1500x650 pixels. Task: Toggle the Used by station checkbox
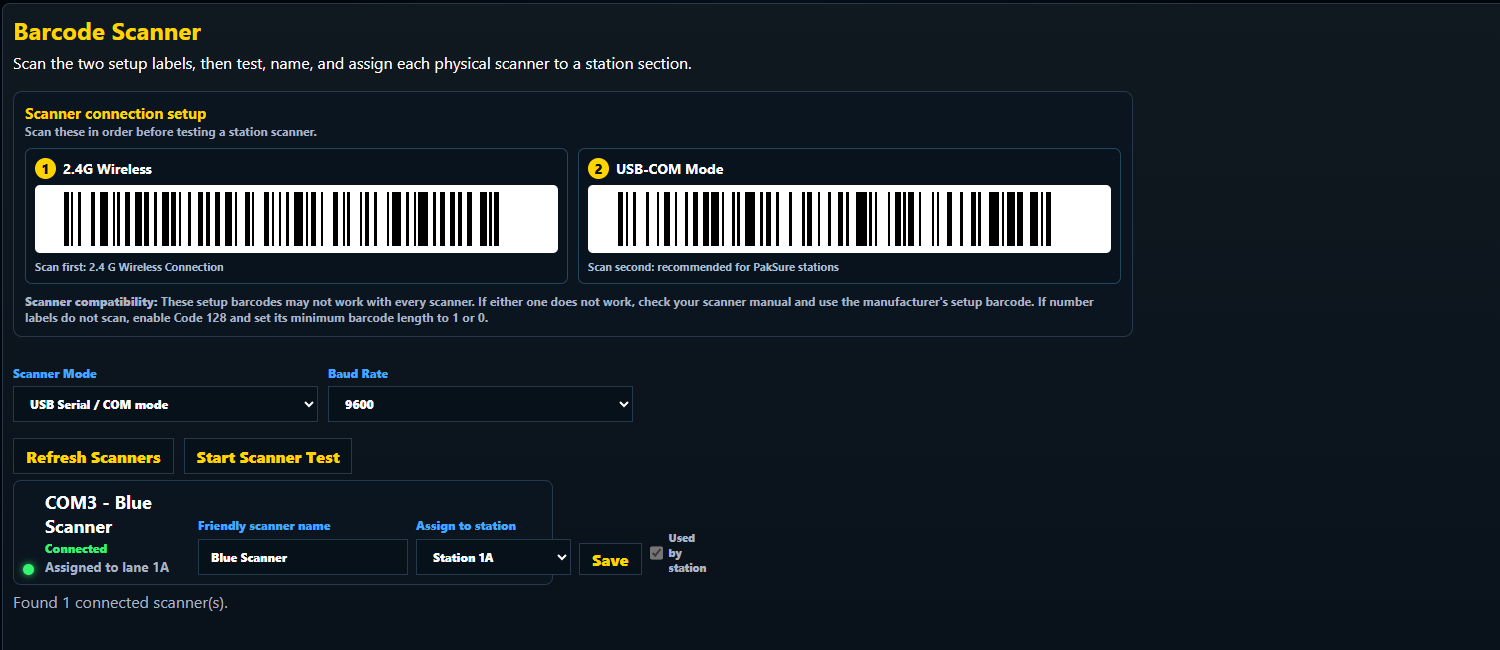[656, 553]
